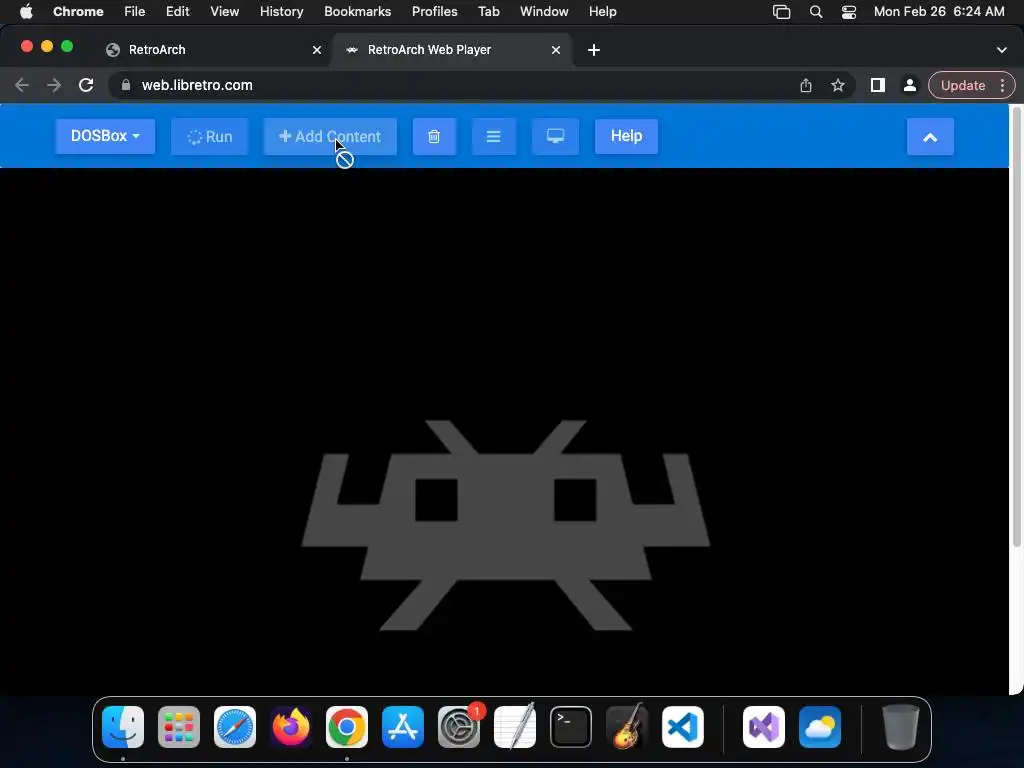Image resolution: width=1024 pixels, height=768 pixels.
Task: Open the Weather app from the dock
Action: click(820, 727)
